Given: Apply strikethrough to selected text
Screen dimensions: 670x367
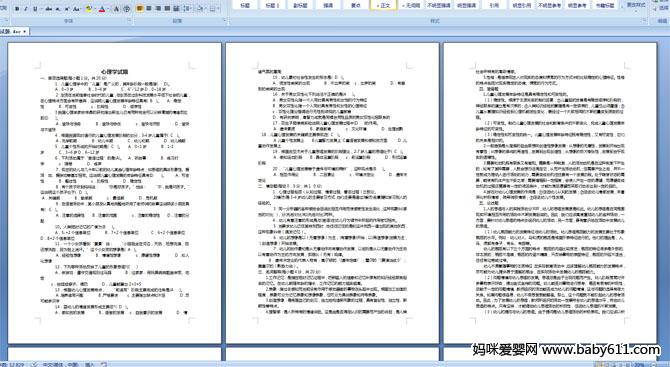Looking at the screenshot, I should [x=49, y=9].
